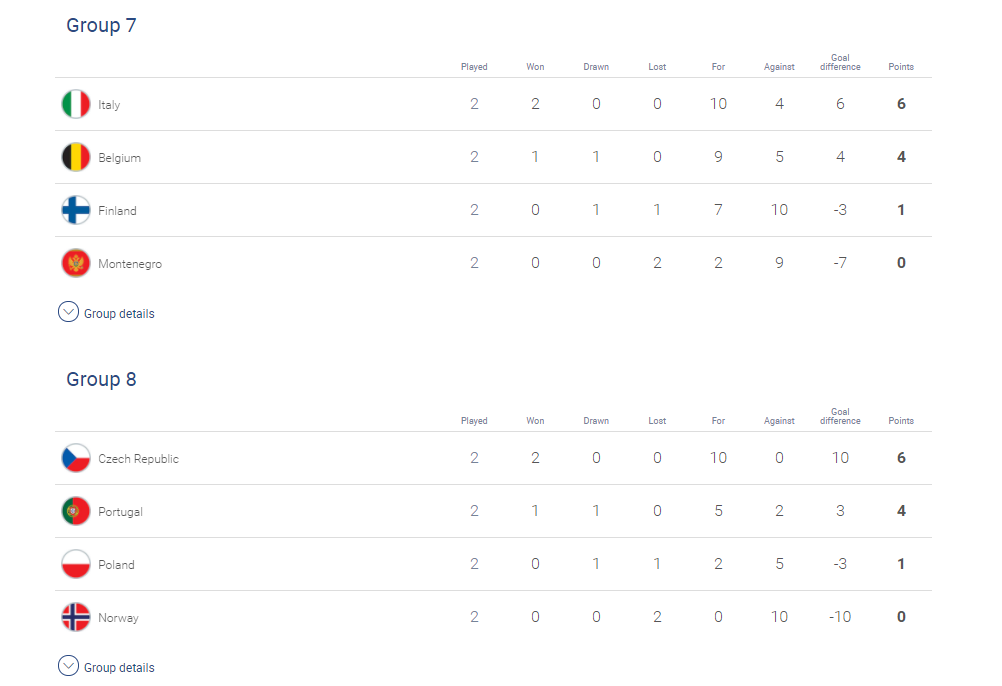Click the Czech Republic flag icon
Viewport: 1002px width, 686px height.
point(75,458)
